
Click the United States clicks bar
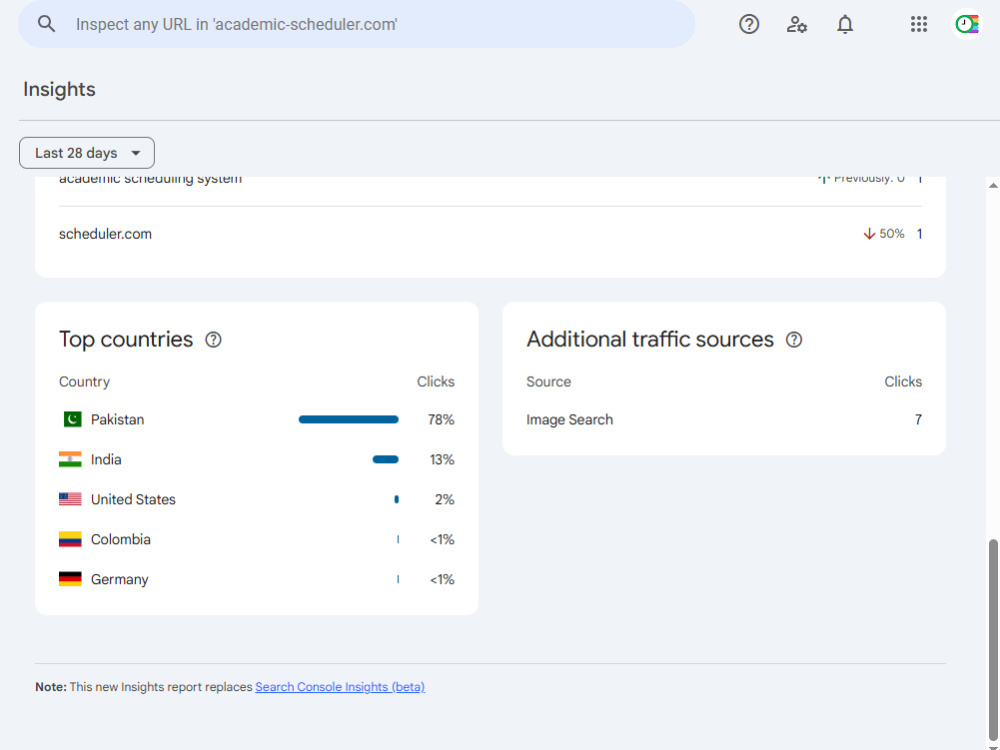click(397, 499)
